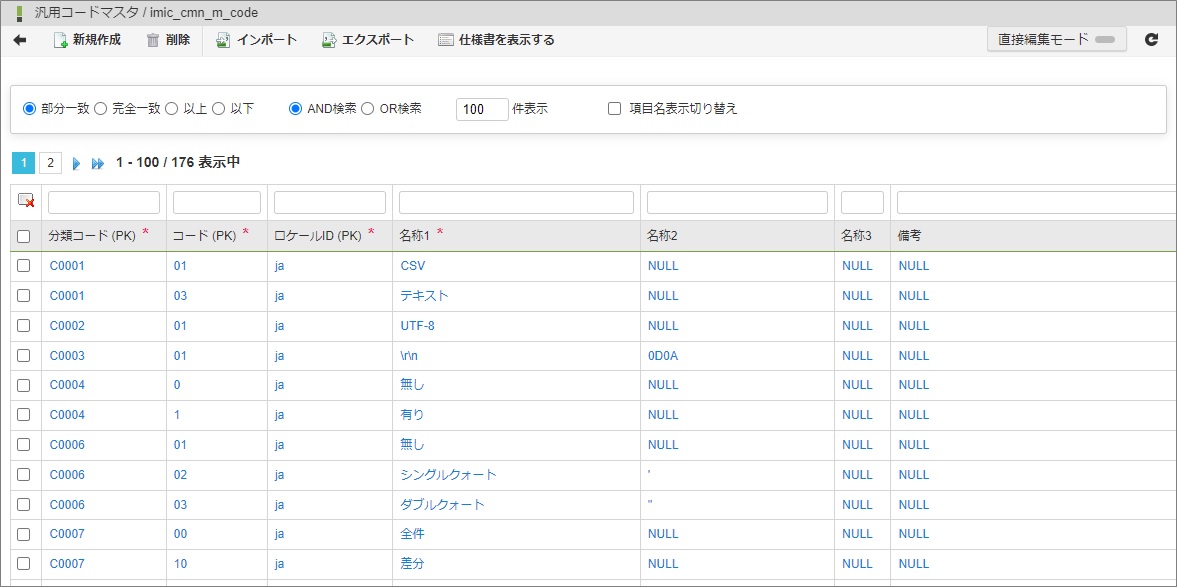Go to next page arrow
Viewport: 1177px width, 587px height.
point(76,163)
